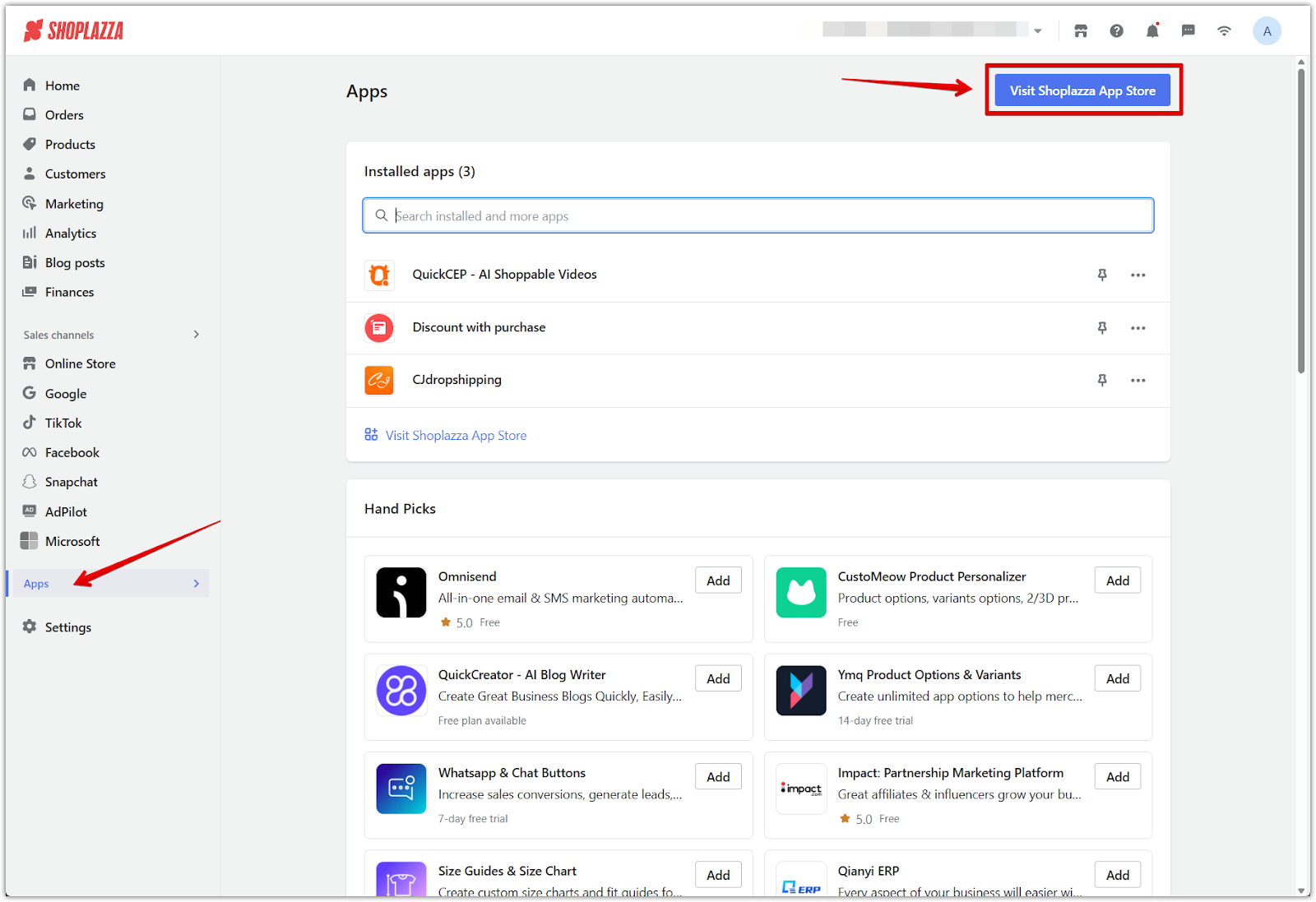Open the Qianyi ERP app icon
The height and width of the screenshot is (902, 1316).
(x=801, y=880)
